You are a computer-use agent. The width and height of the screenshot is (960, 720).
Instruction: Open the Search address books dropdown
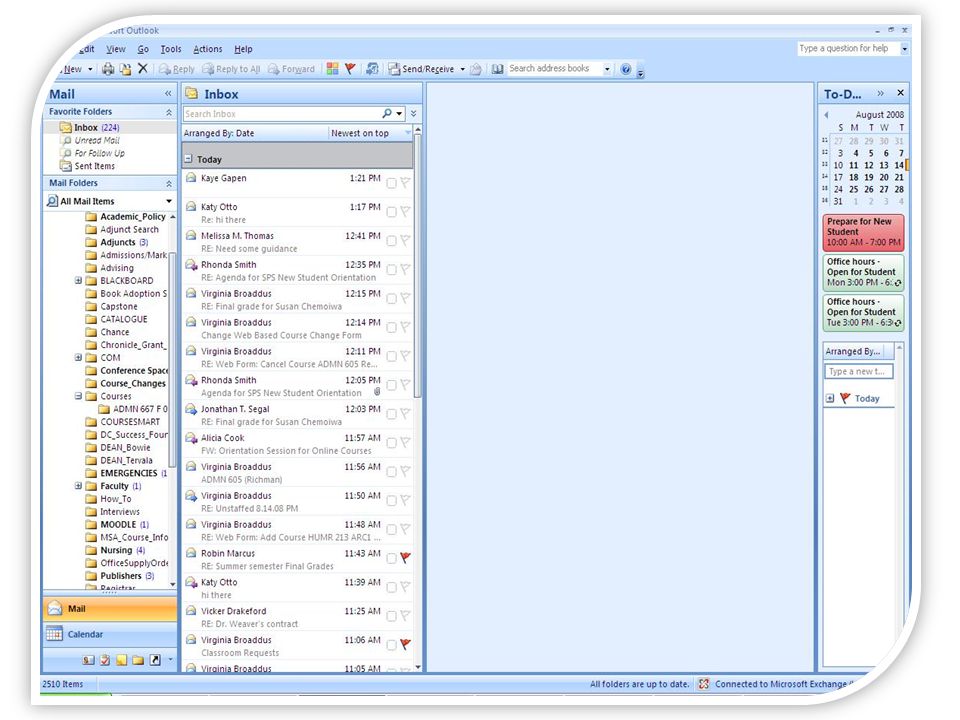[607, 69]
